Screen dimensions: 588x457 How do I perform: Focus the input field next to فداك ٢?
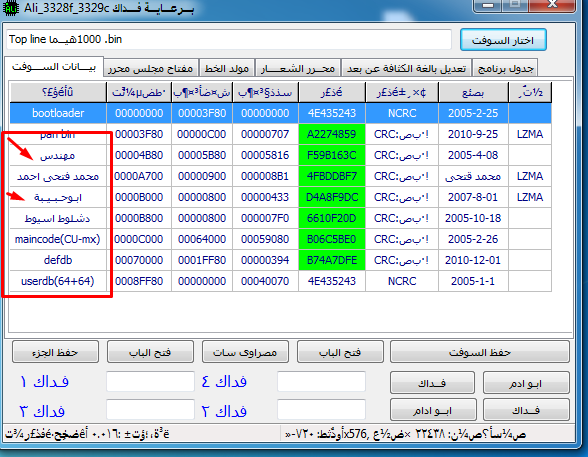point(321,409)
